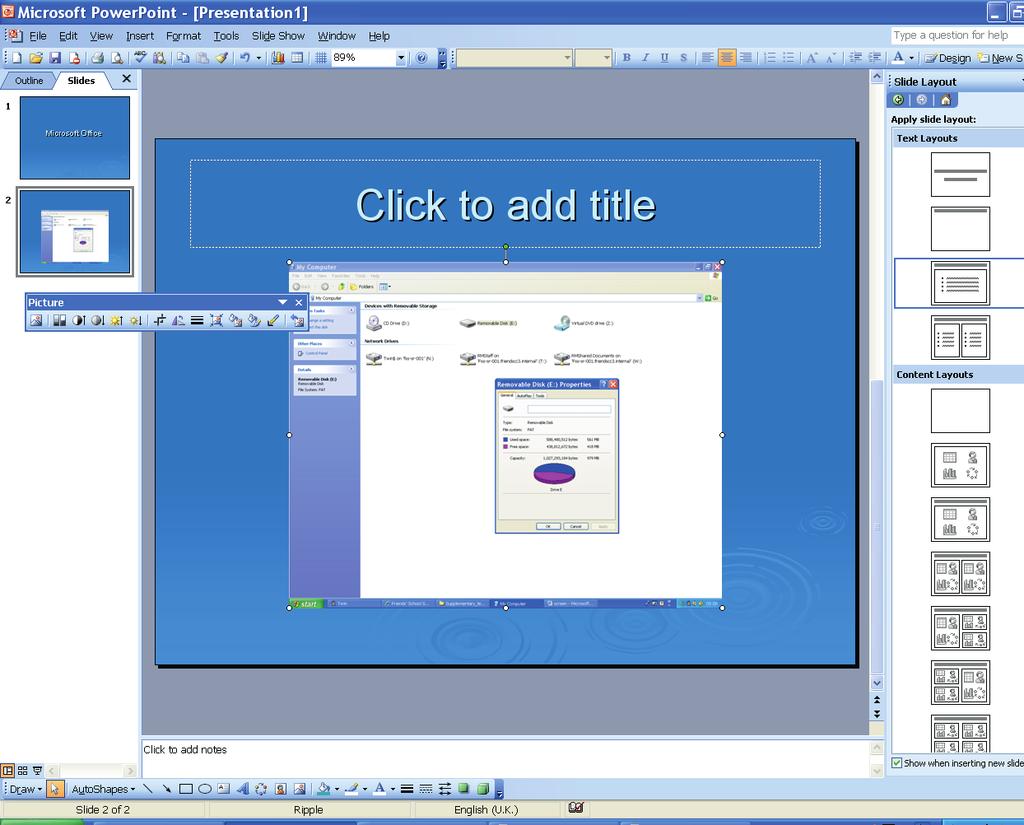Toggle Italic formatting
1024x825 pixels.
[646, 58]
